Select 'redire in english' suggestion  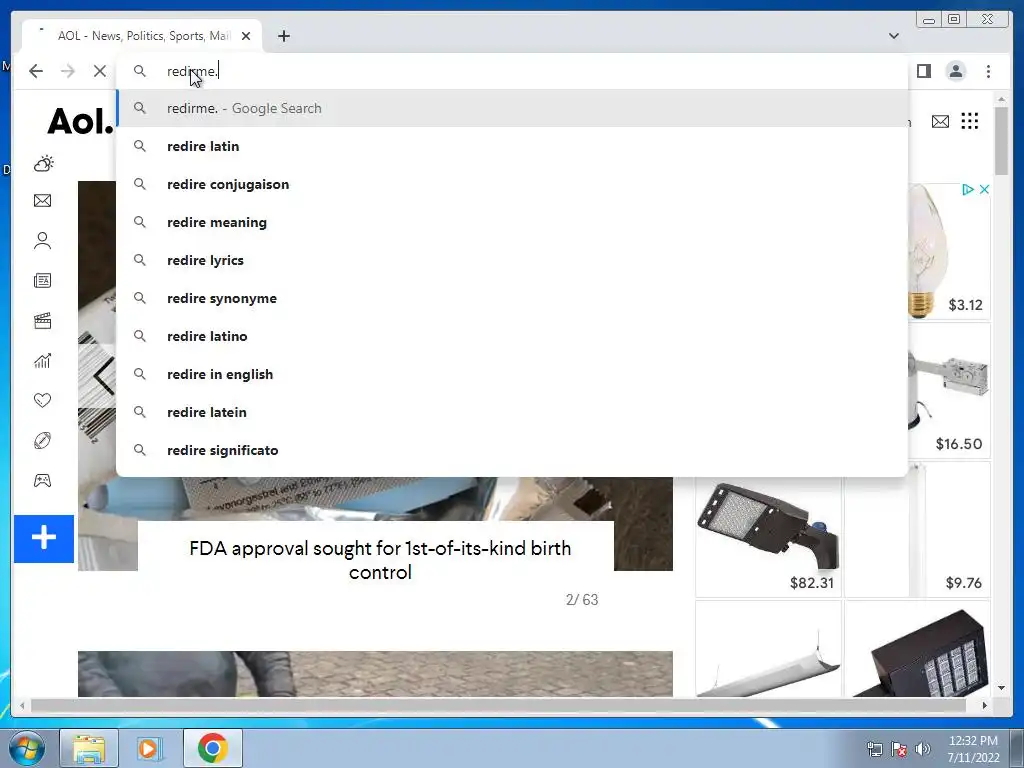[x=512, y=374]
